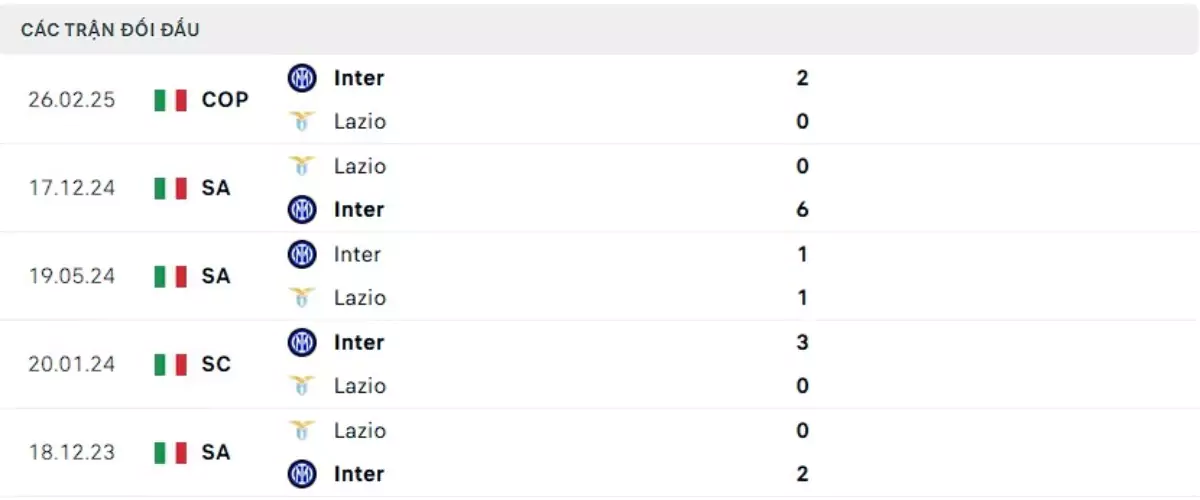Click the 26.02.25 match date
Screen dimensions: 1200x500
(x=72, y=100)
